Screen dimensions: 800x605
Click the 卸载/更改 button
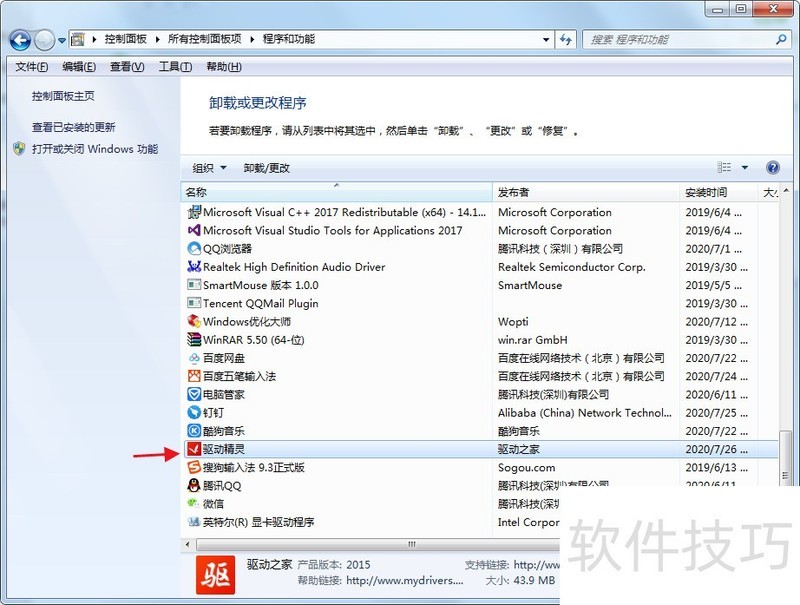pyautogui.click(x=267, y=168)
